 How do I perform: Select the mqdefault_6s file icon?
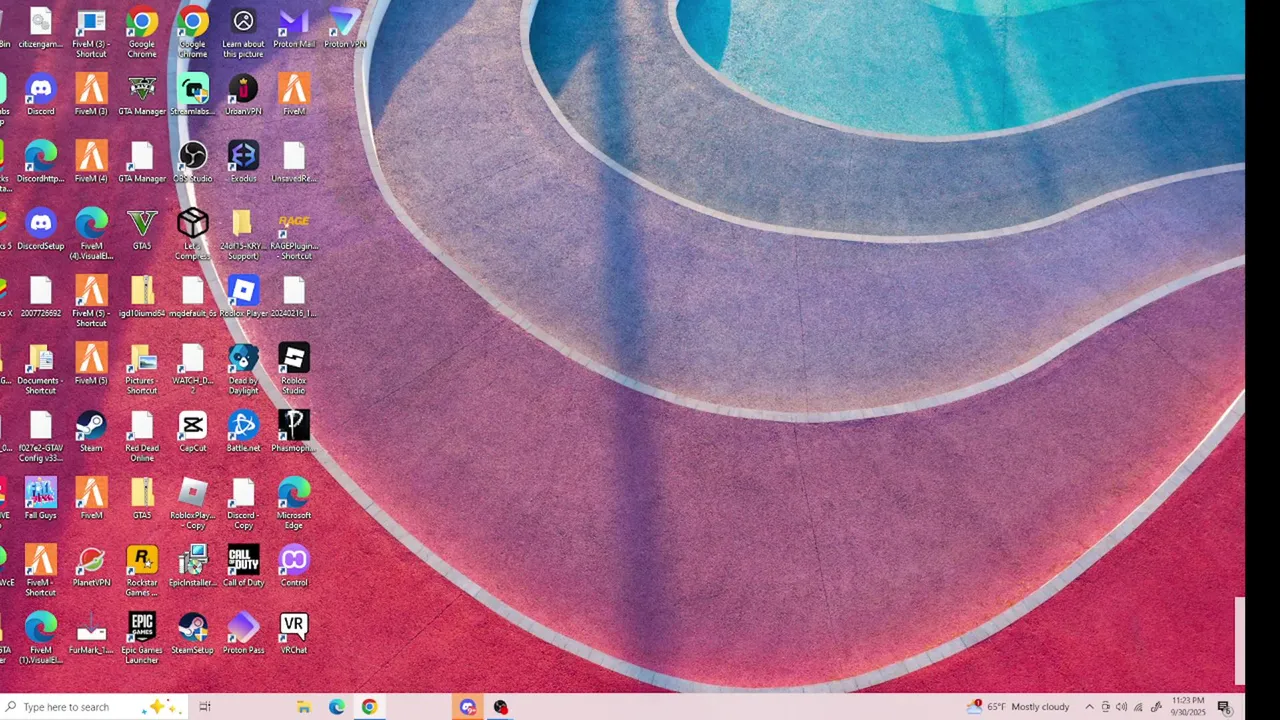click(x=193, y=297)
